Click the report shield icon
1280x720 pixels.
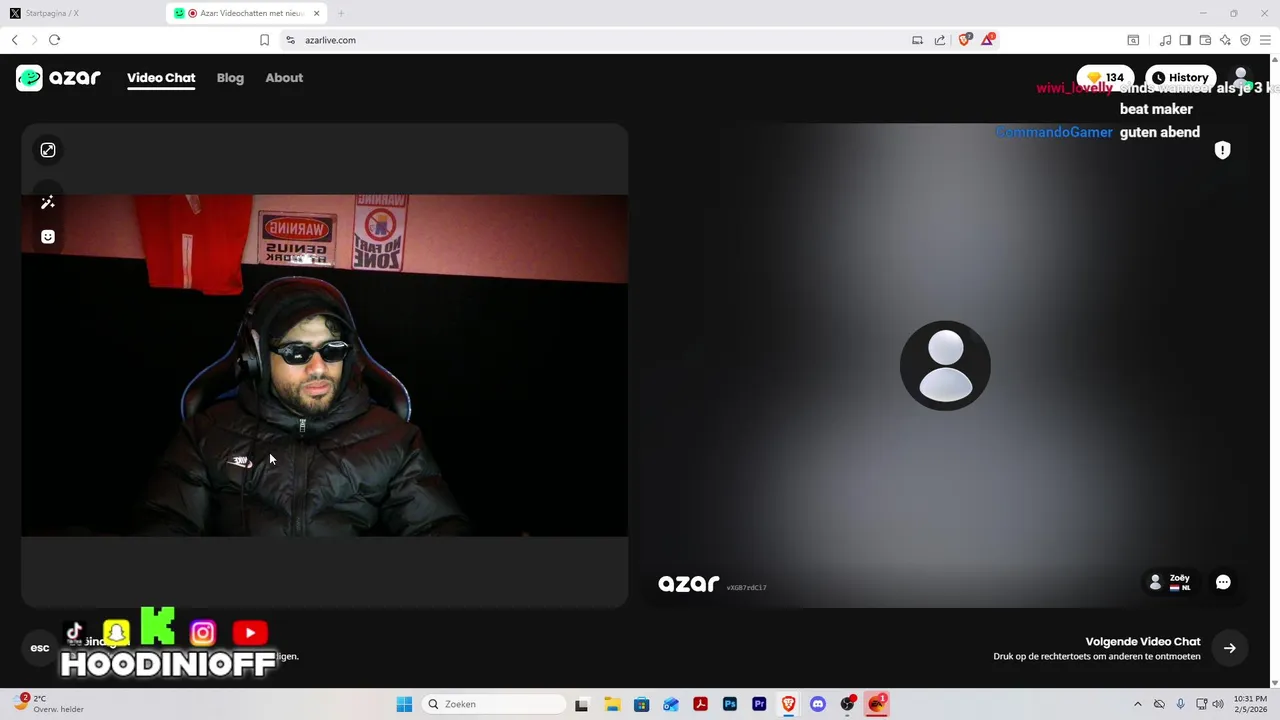(x=1222, y=150)
